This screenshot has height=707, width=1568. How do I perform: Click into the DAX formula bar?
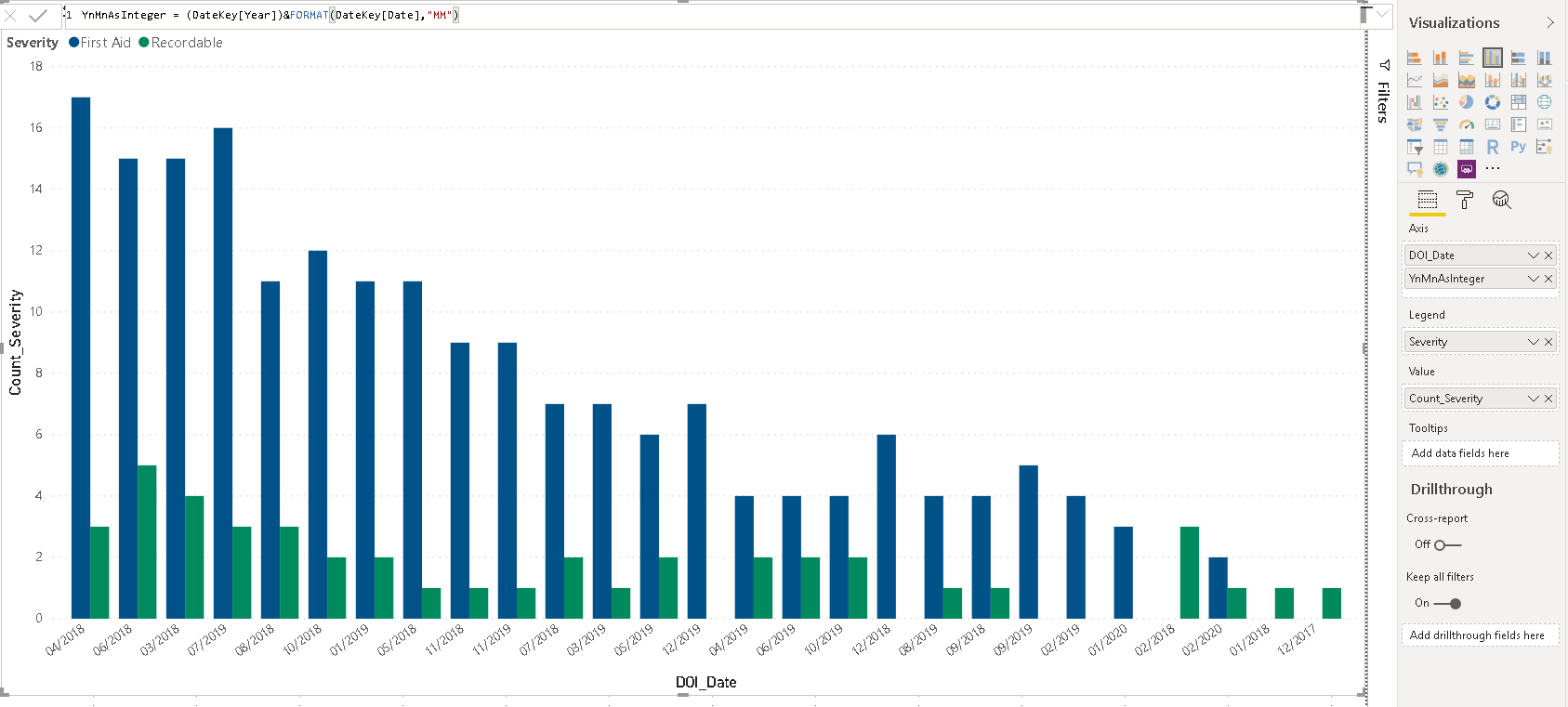point(711,16)
